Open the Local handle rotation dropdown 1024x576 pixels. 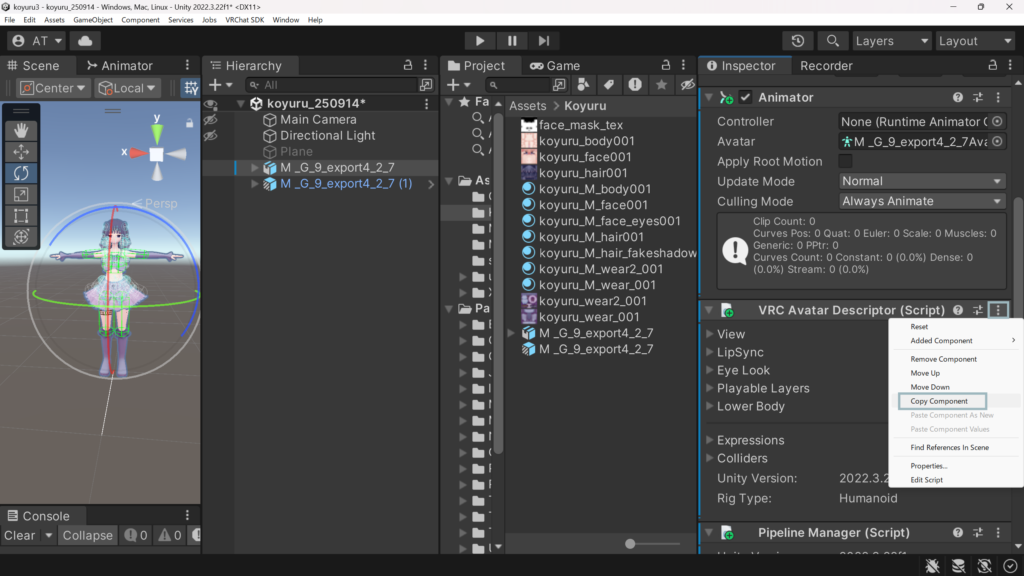(x=127, y=88)
